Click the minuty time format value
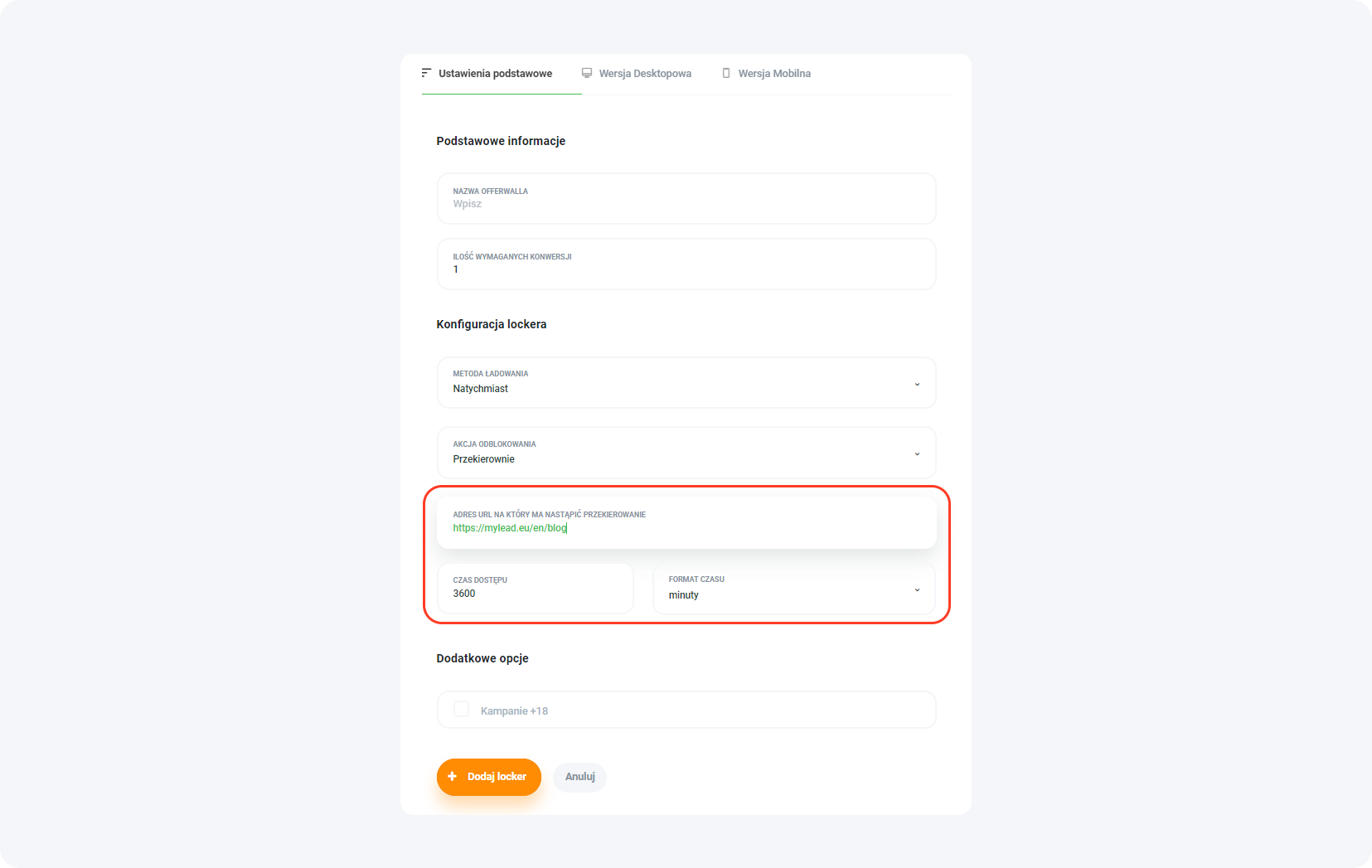Viewport: 1372px width, 868px height. click(684, 595)
